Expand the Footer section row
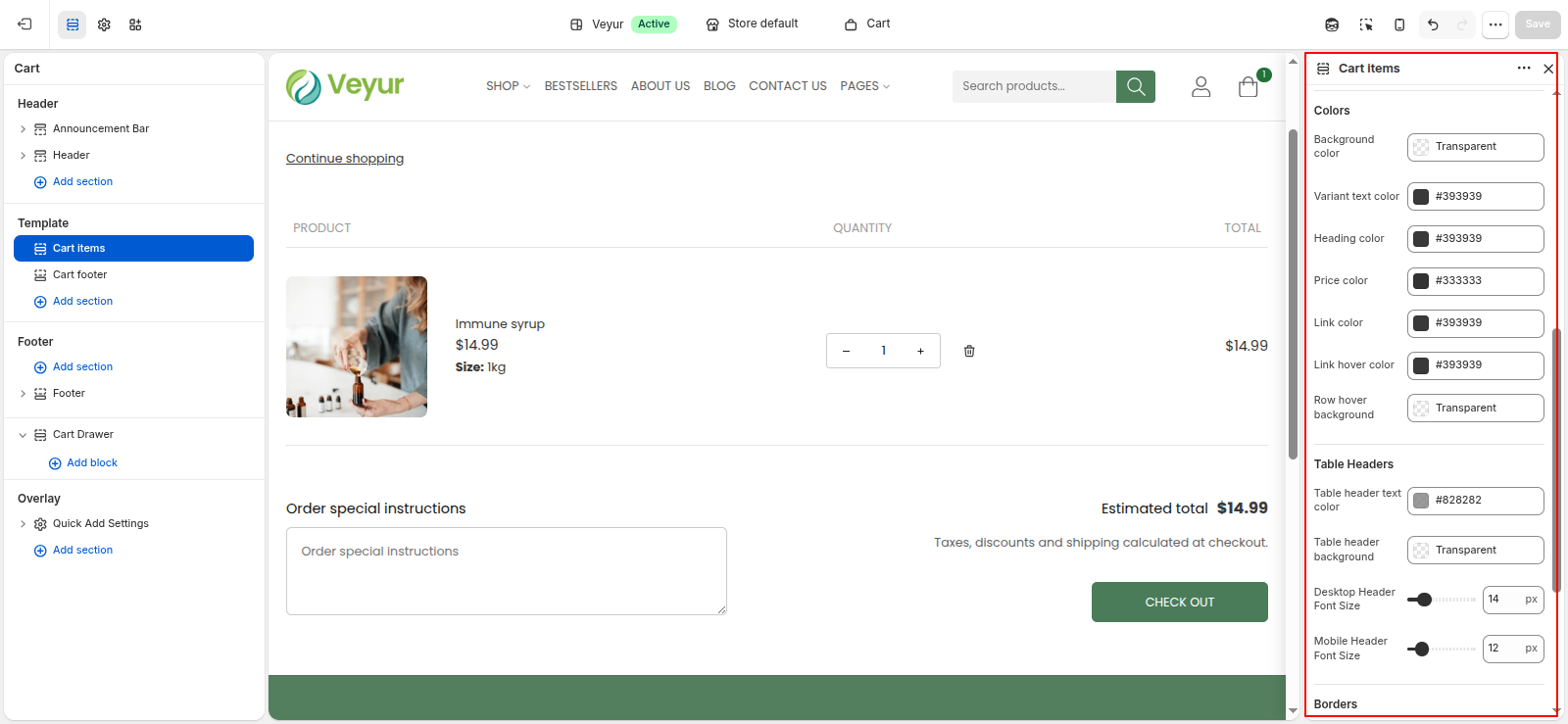Viewport: 1568px width, 724px height. point(23,394)
